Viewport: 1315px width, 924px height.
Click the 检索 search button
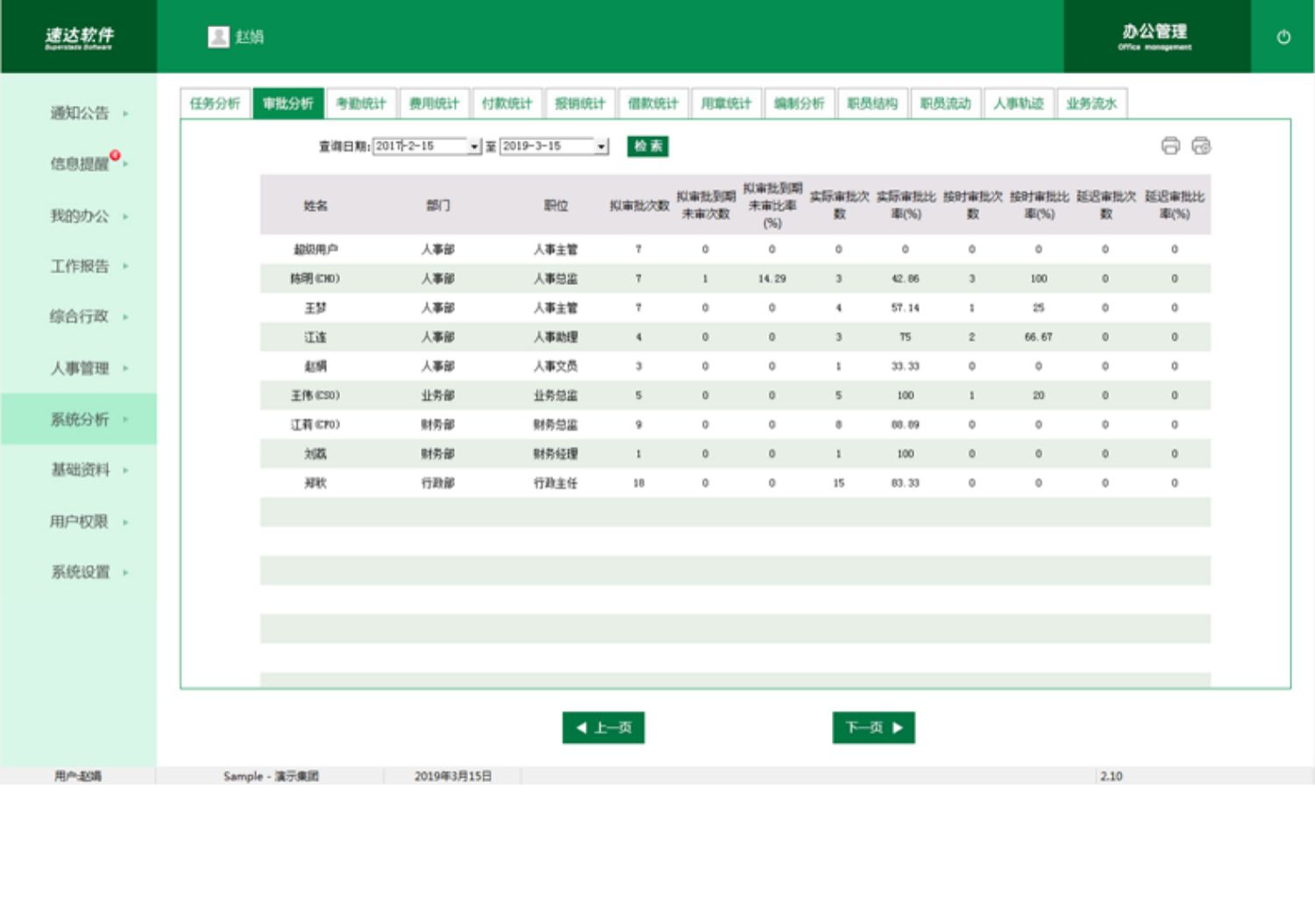pyautogui.click(x=648, y=146)
